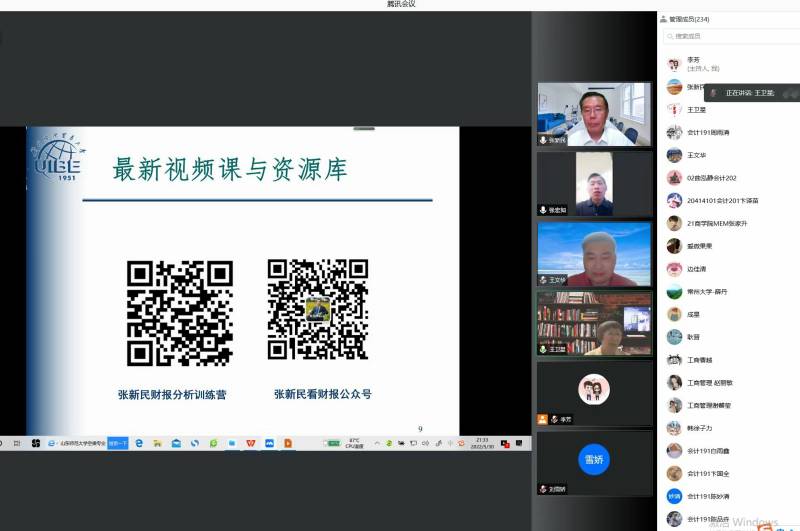The image size is (800, 531).
Task: Select member name 会计191卞国全
Action: [x=708, y=474]
